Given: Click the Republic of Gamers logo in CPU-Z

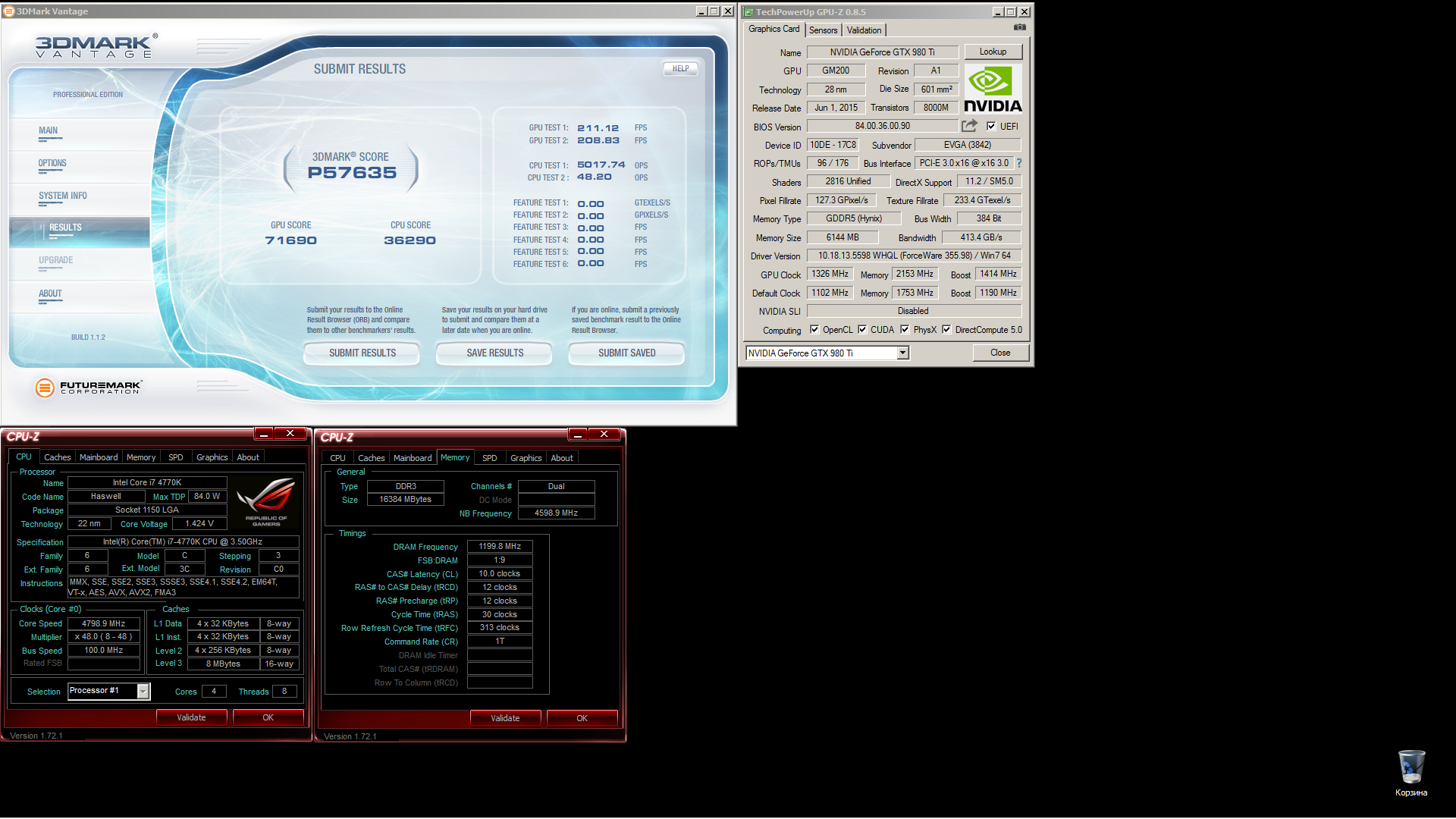Looking at the screenshot, I should click(265, 502).
